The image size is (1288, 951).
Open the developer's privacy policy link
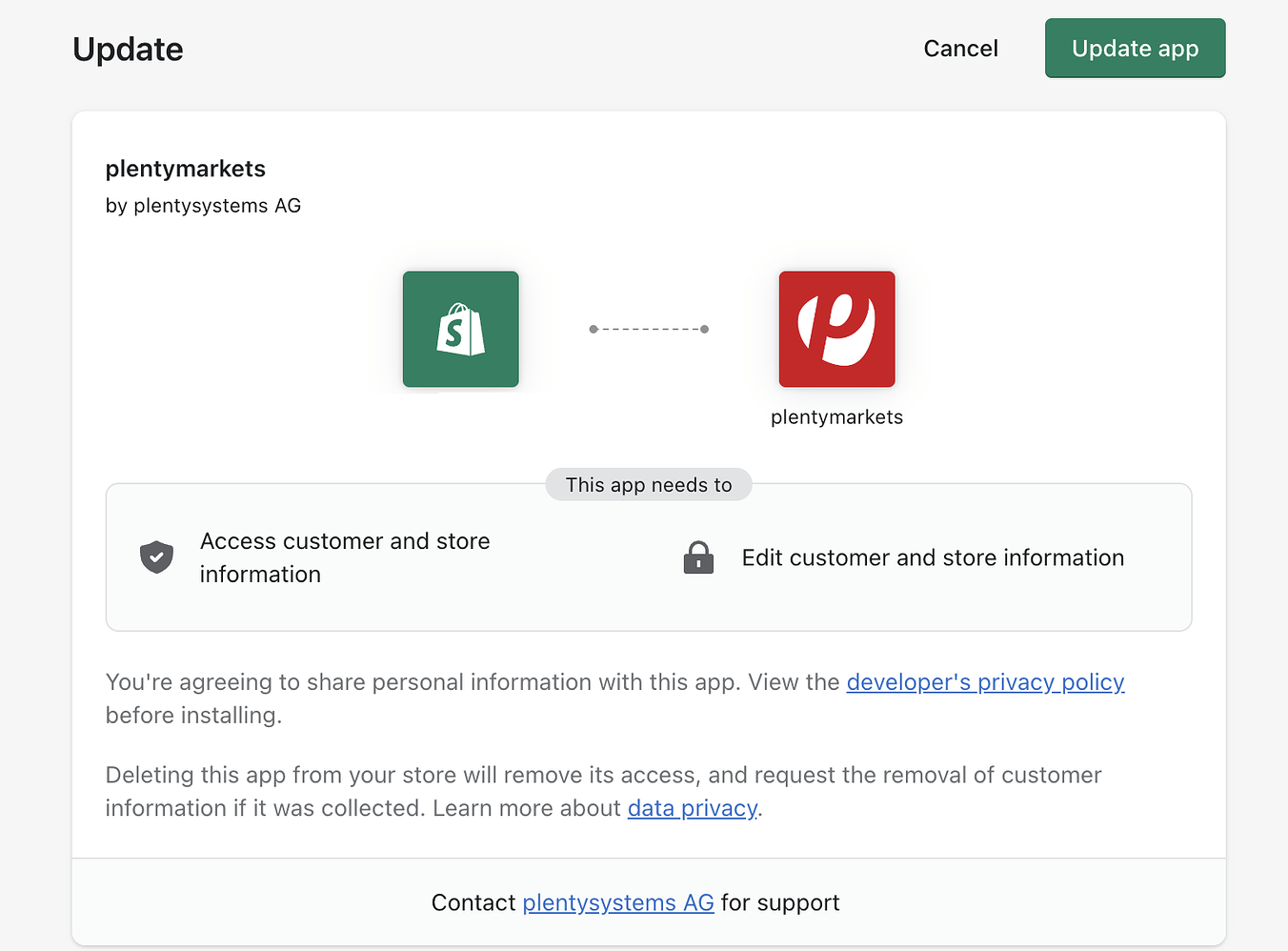click(985, 682)
